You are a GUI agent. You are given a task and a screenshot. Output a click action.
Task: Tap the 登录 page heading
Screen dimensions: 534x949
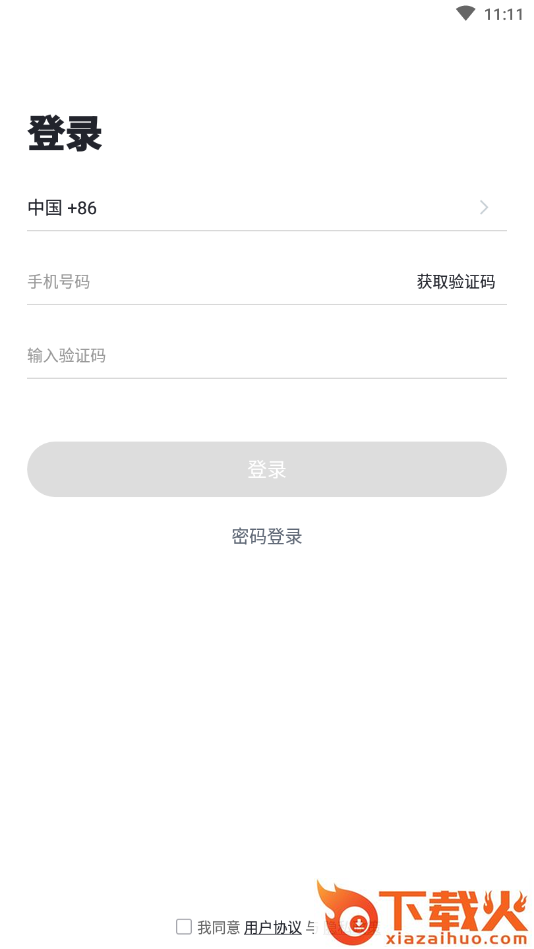point(65,133)
